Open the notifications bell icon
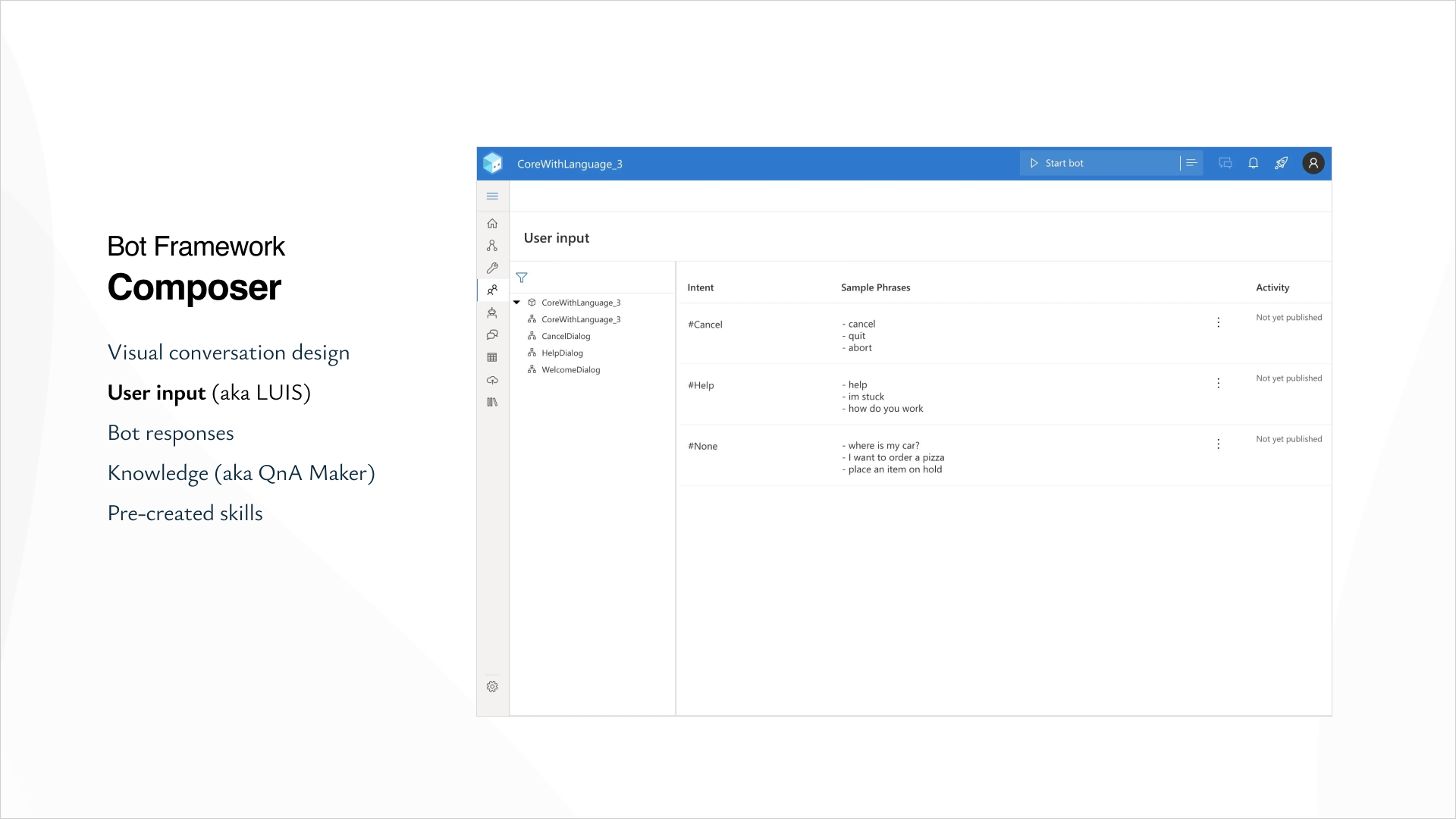This screenshot has width=1456, height=819. [1254, 163]
